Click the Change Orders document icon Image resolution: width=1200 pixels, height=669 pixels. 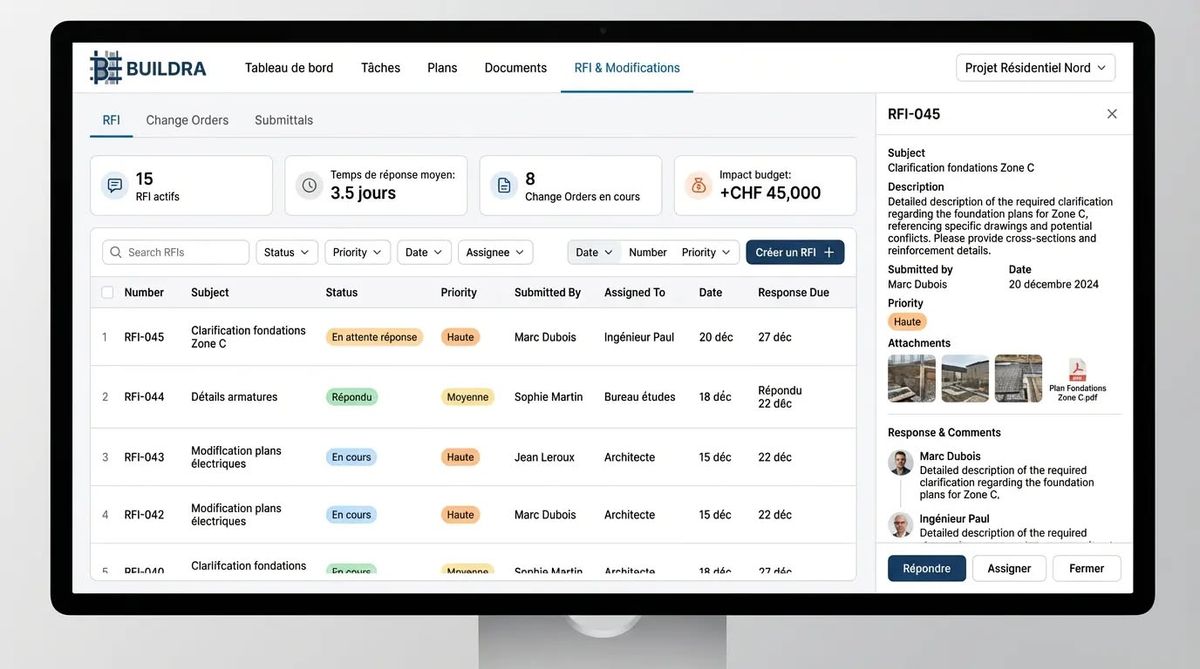coord(504,185)
